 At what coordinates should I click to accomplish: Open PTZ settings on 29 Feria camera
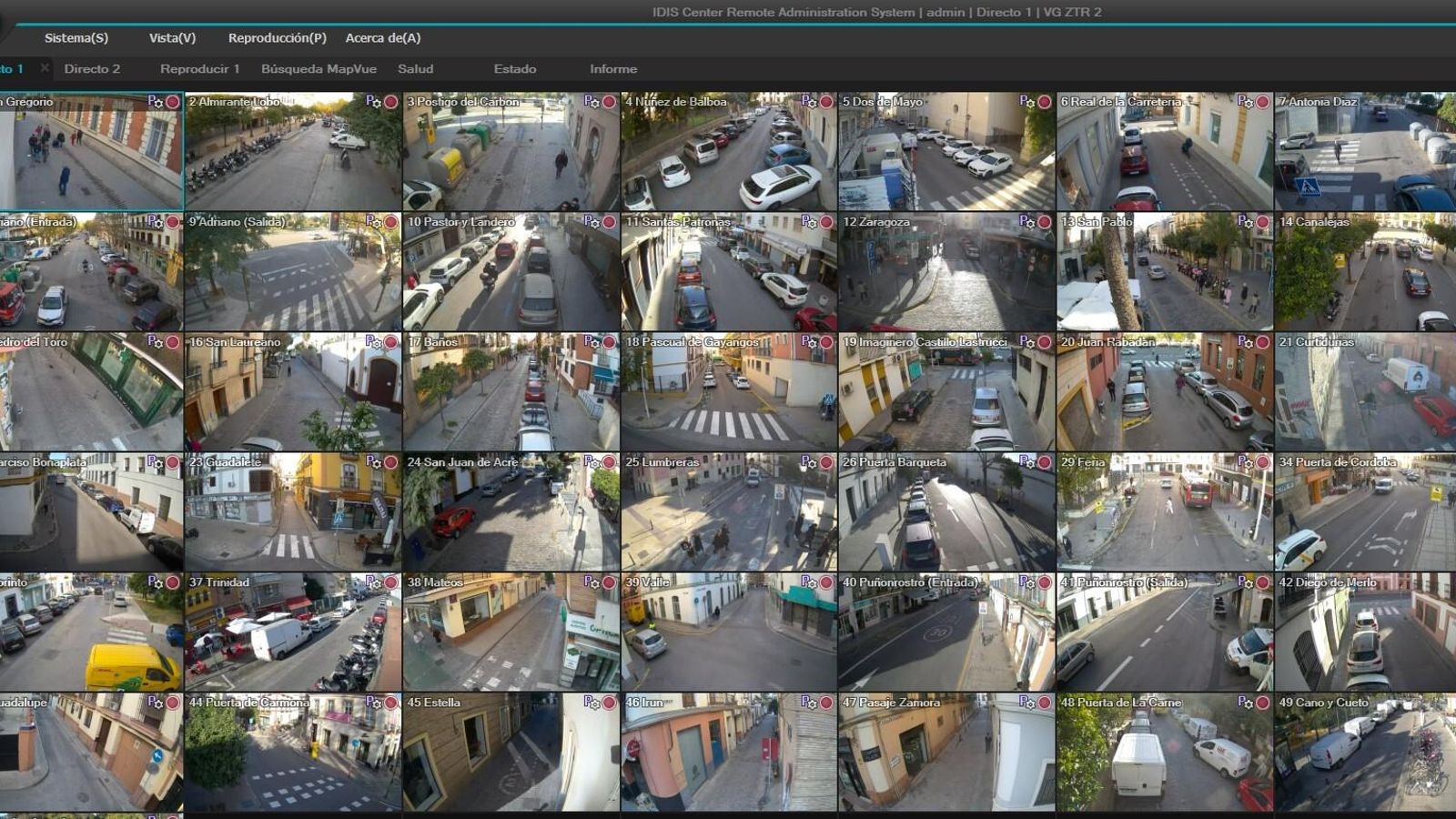click(1245, 462)
